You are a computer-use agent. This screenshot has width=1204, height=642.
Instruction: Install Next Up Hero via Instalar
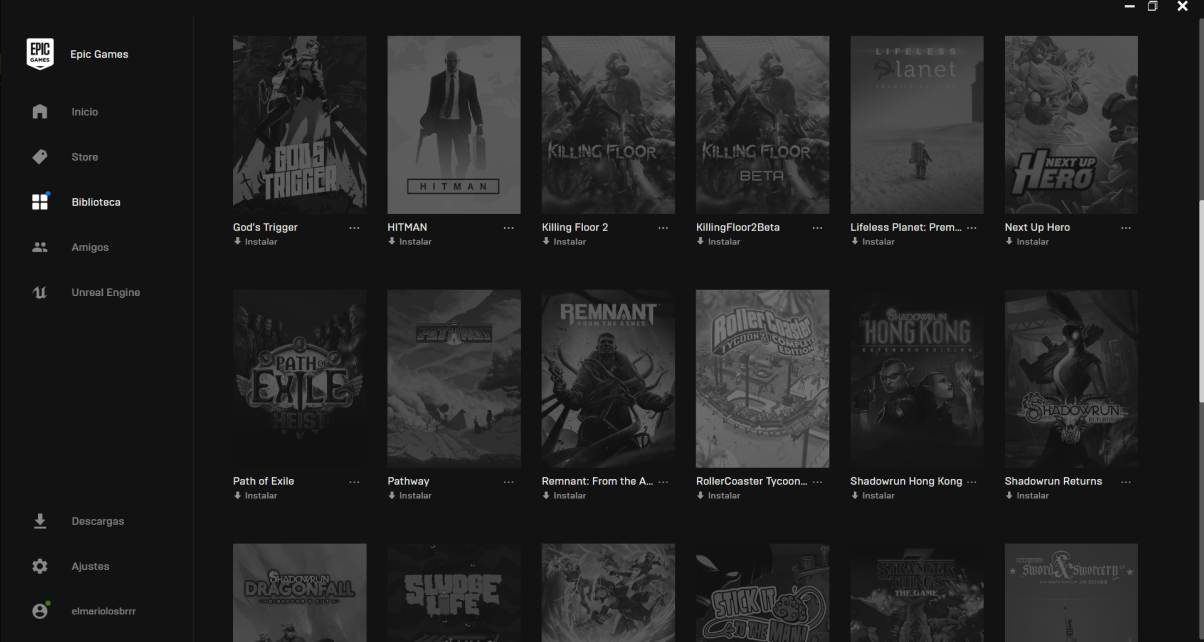pyautogui.click(x=1027, y=242)
